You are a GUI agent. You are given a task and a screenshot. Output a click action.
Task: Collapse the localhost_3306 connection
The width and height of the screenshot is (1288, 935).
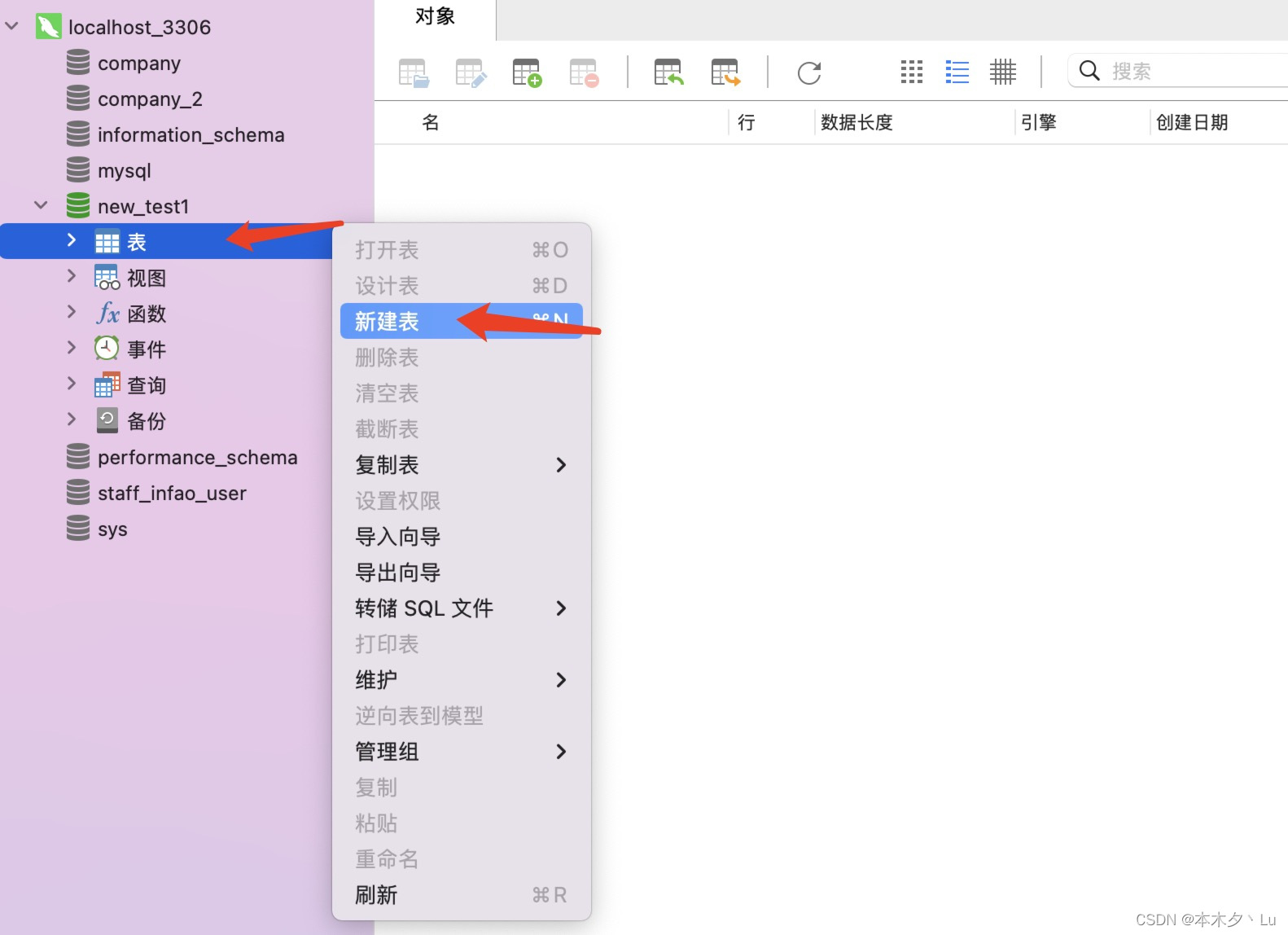[12, 26]
